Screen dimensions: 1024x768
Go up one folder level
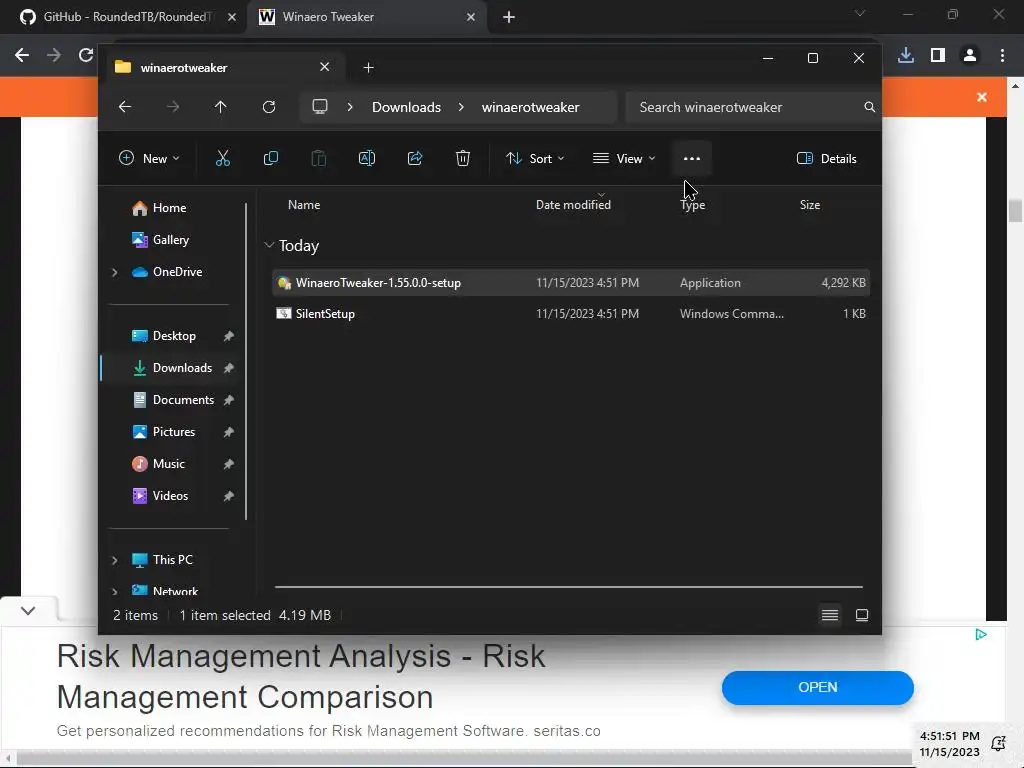[x=221, y=107]
